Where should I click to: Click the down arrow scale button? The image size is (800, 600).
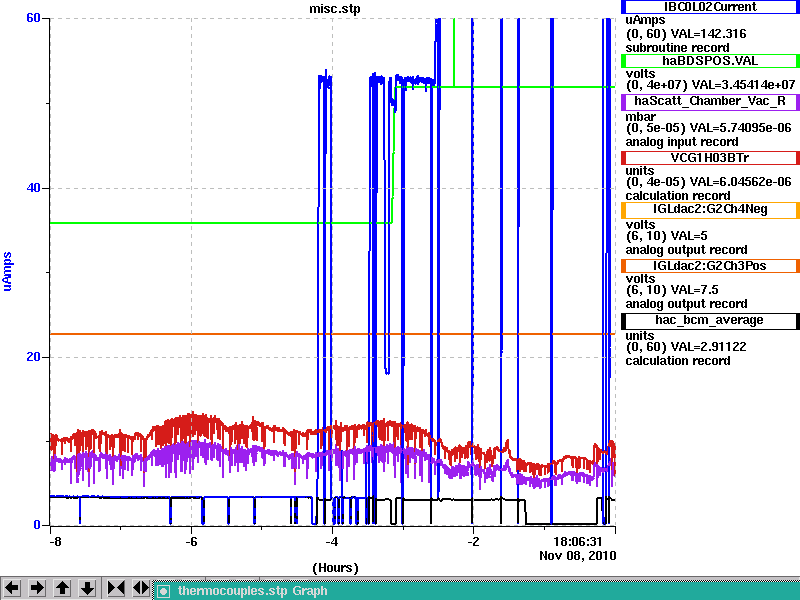(87, 588)
